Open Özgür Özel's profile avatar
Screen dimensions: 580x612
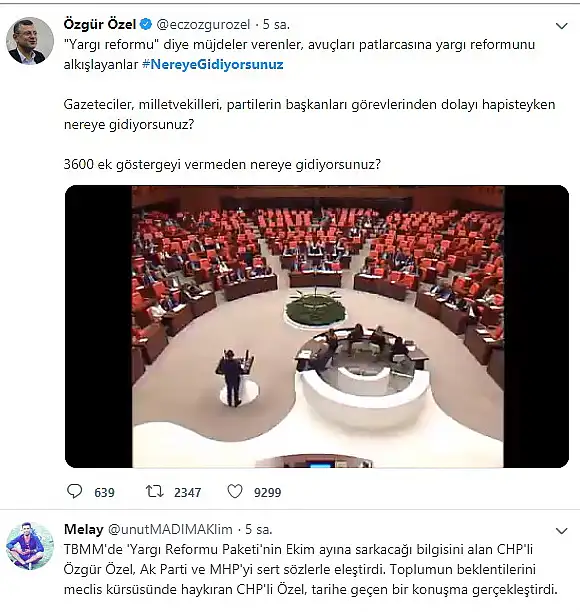[x=30, y=41]
